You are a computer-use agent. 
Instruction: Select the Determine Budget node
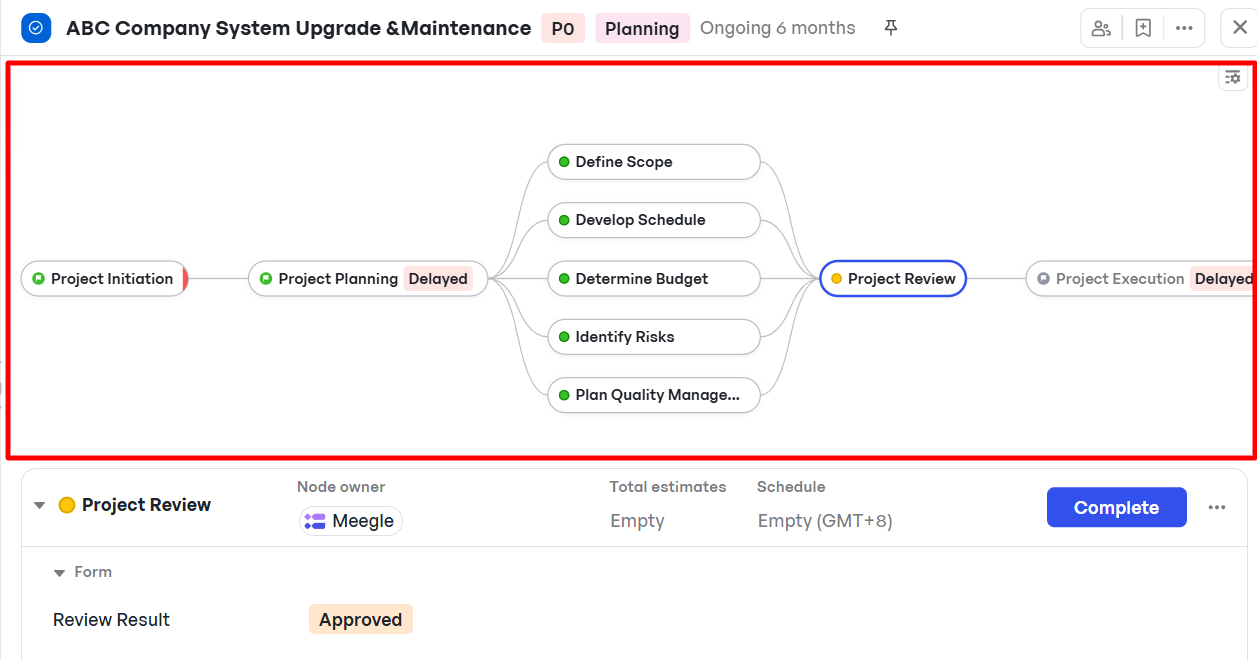(654, 279)
